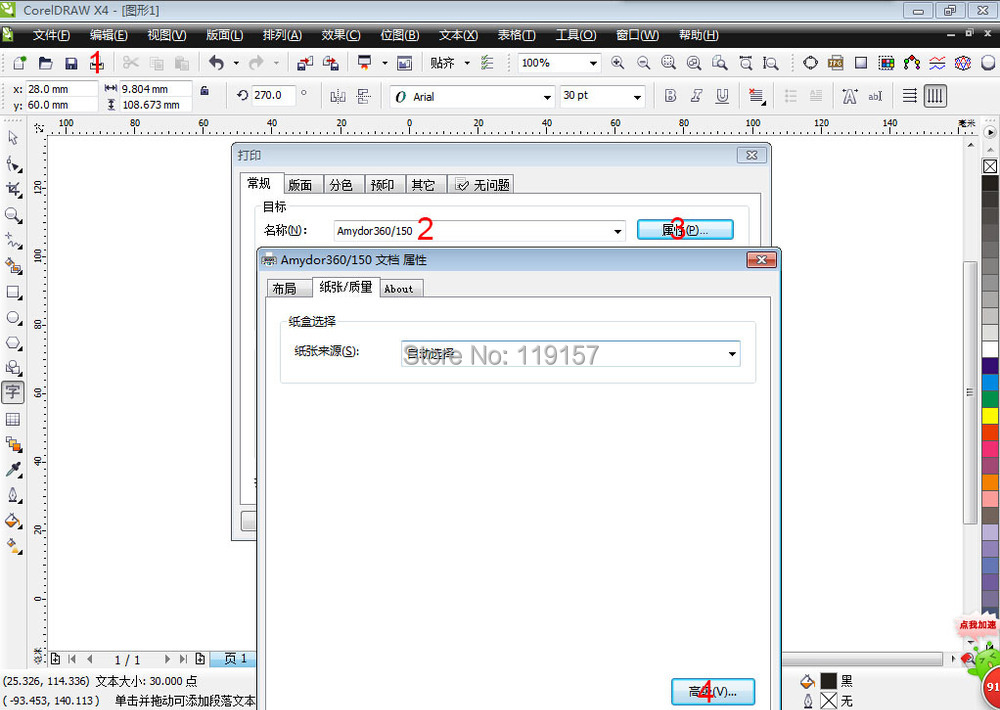Select the Table tool

click(x=13, y=419)
